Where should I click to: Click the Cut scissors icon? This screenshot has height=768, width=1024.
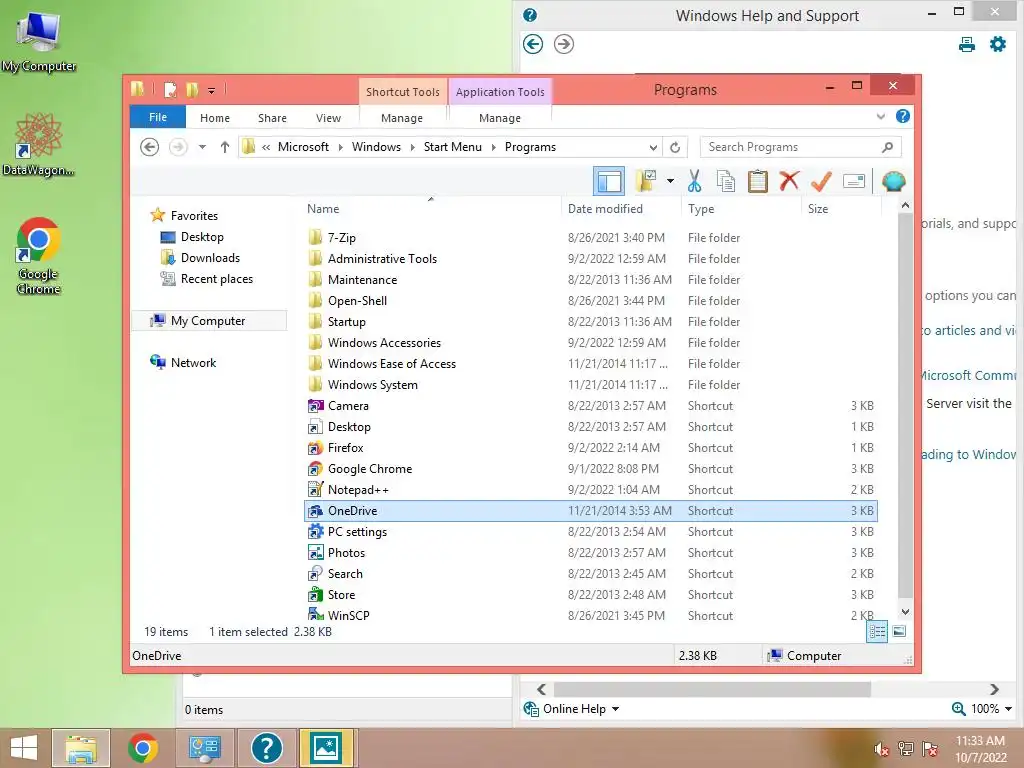(694, 181)
